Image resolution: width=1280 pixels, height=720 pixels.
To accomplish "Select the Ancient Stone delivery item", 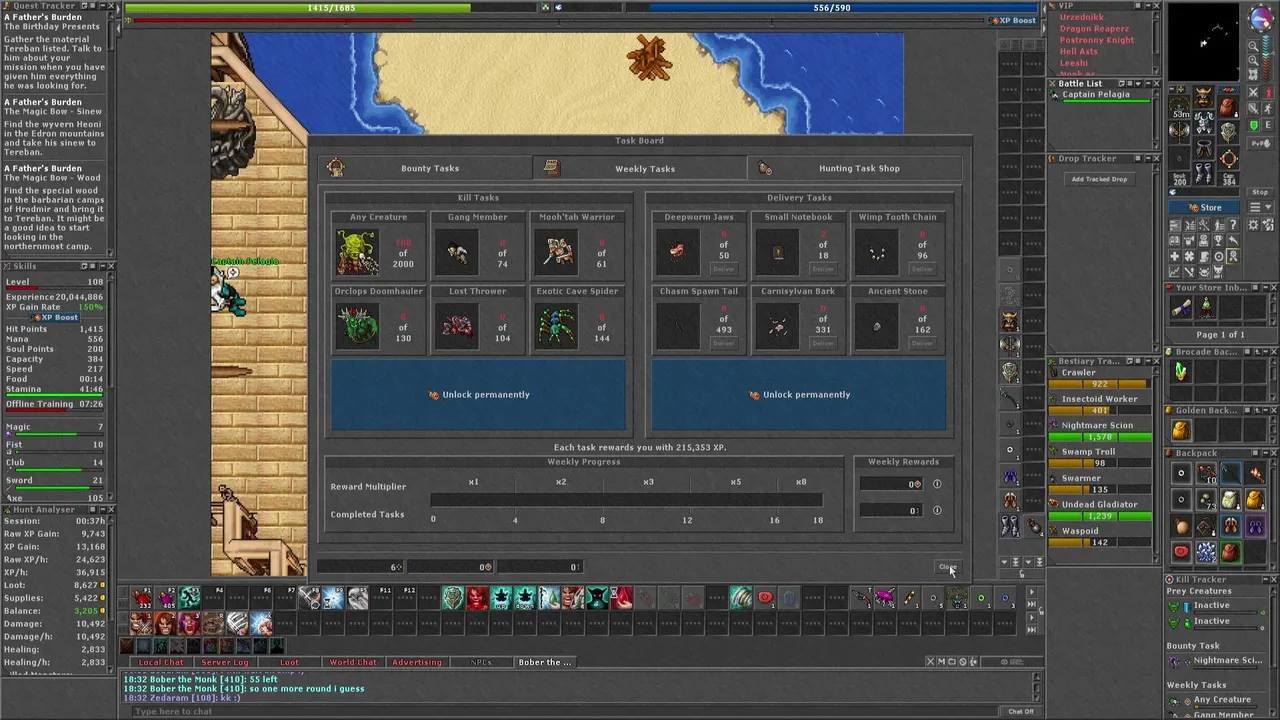I will [877, 326].
